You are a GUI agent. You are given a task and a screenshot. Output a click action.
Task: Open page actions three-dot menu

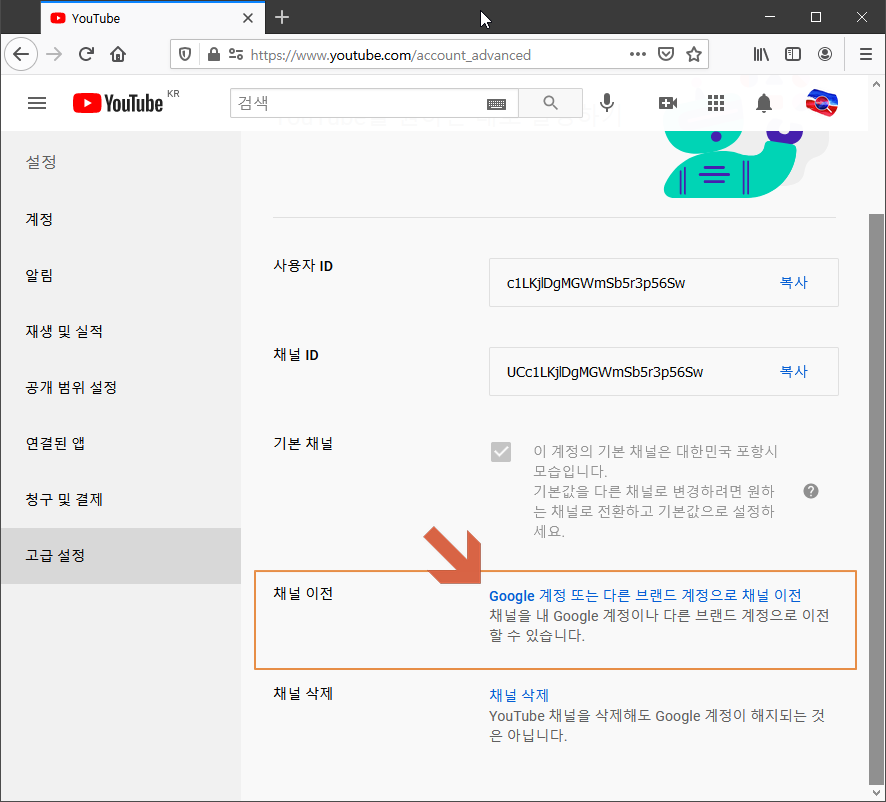point(638,54)
